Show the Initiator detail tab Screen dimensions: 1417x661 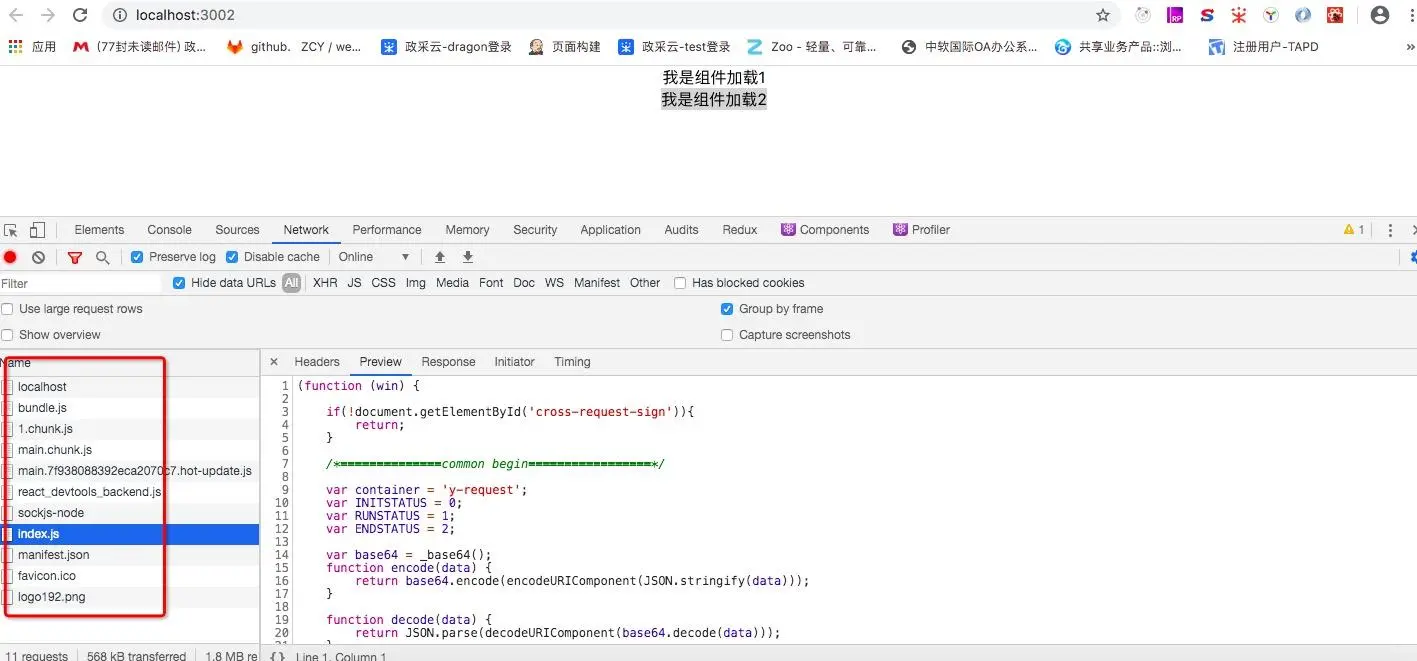click(x=514, y=362)
